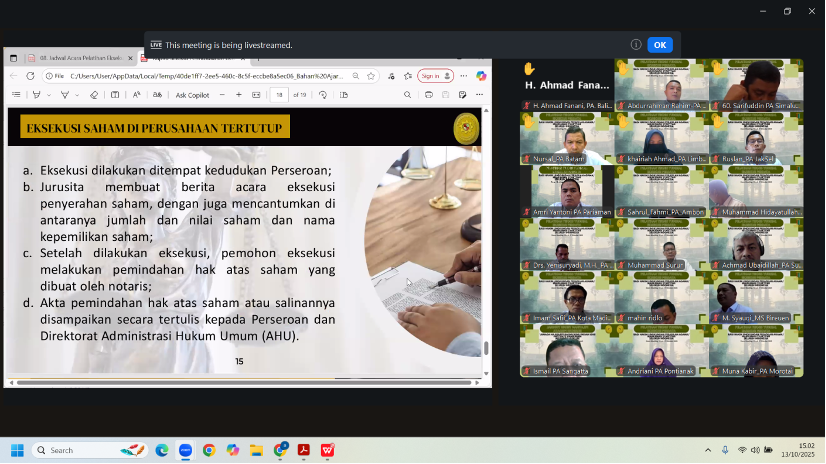Click the favorites star in address bar

371,76
